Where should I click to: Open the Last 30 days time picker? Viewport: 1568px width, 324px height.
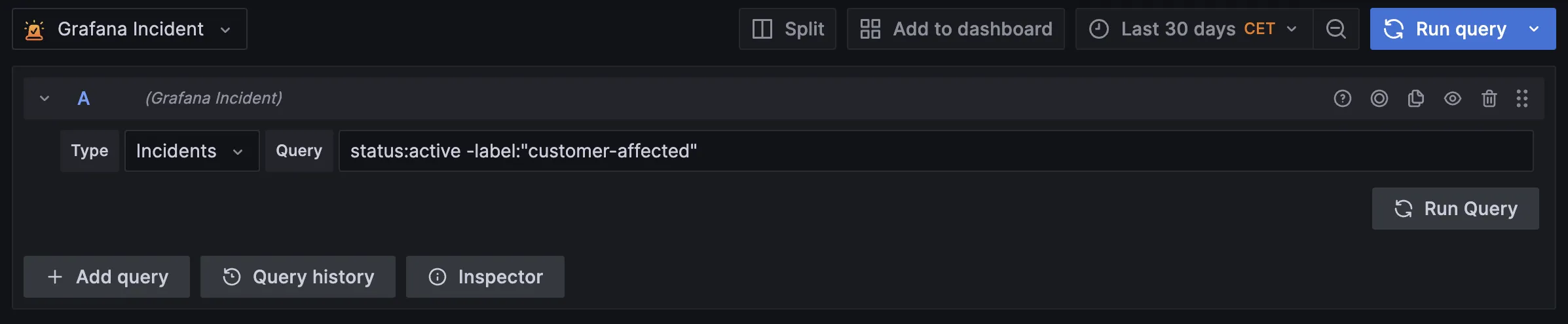pyautogui.click(x=1193, y=29)
